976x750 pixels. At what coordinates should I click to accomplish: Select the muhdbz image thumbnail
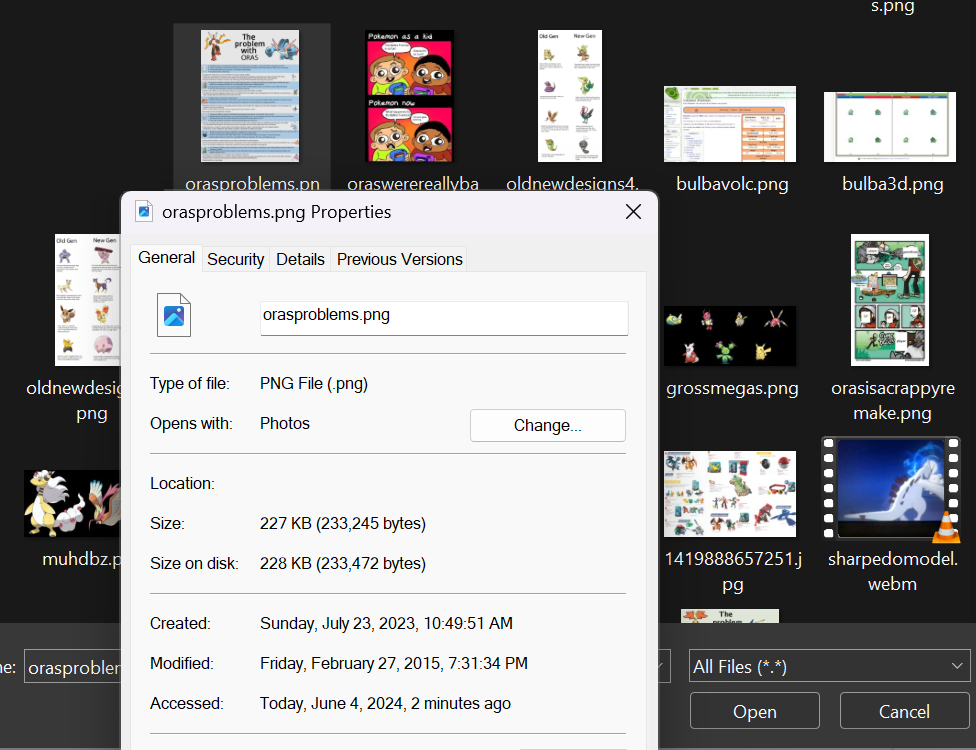click(x=72, y=503)
